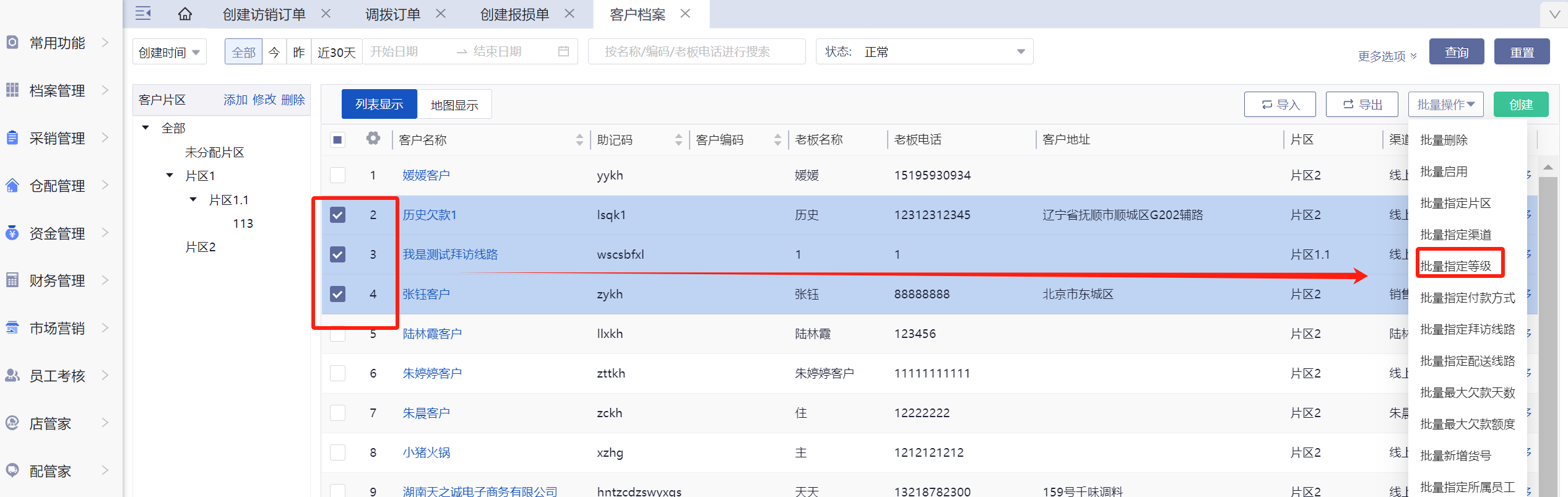Switch to the 创建访销订单 tab
The width and height of the screenshot is (1568, 497).
tap(264, 14)
